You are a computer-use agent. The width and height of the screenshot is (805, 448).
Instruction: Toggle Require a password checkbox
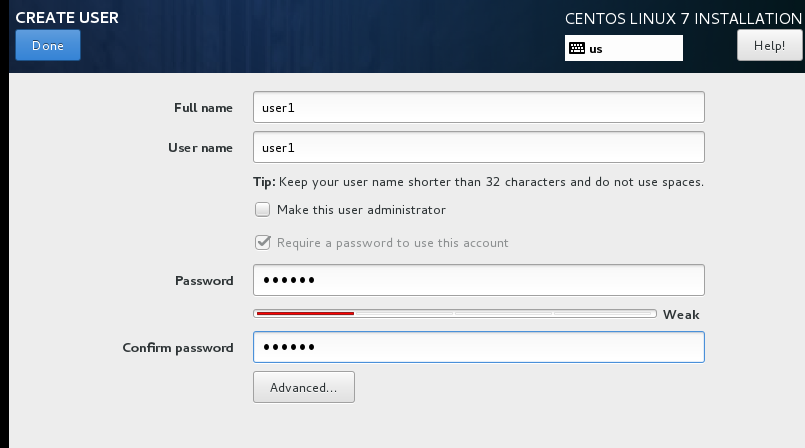point(262,242)
